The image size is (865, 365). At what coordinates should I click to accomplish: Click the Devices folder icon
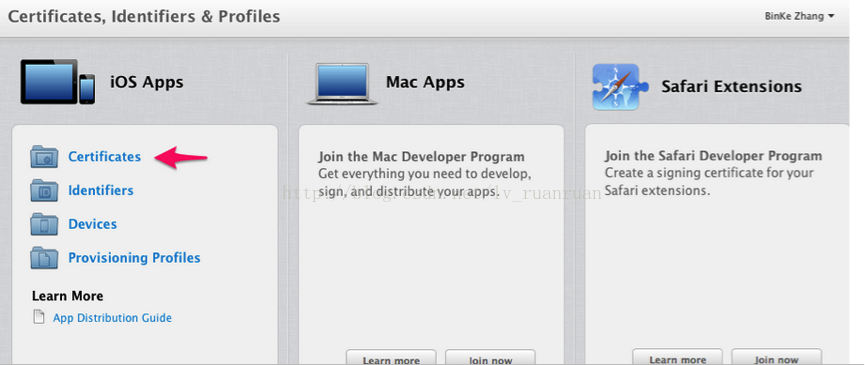click(44, 224)
